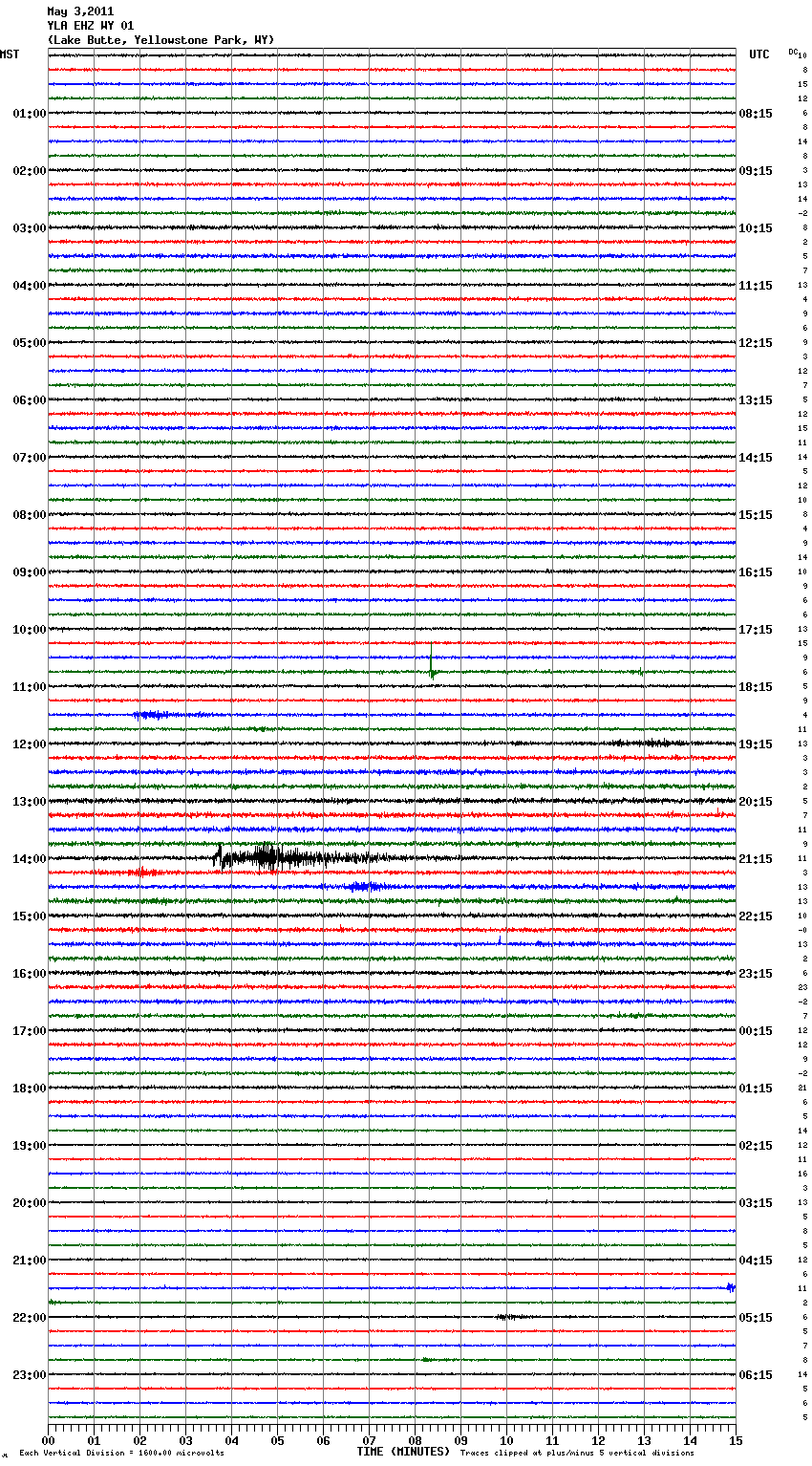This screenshot has width=812, height=1466.
Task: Click the 20:15 UTC time label
Action: pyautogui.click(x=756, y=802)
